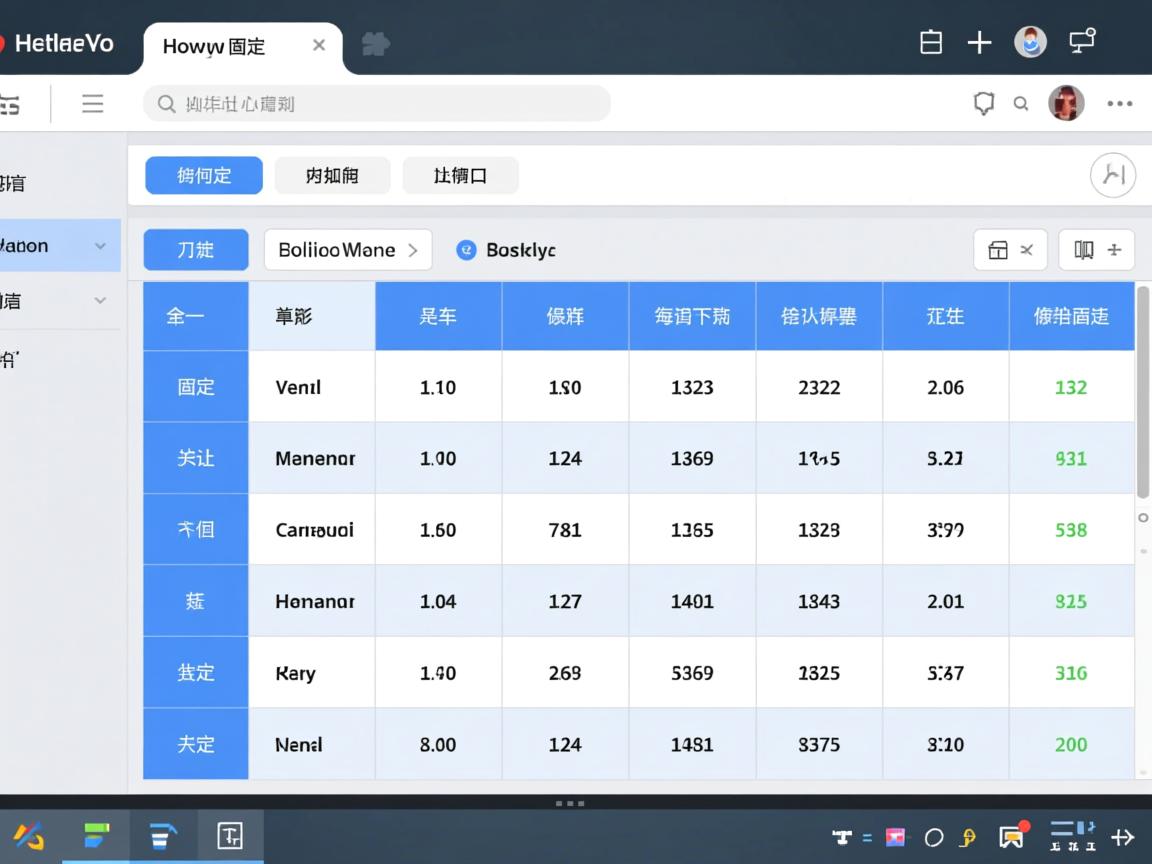The width and height of the screenshot is (1152, 864).
Task: Click the hamburger menu icon beside the search bar
Action: pyautogui.click(x=92, y=103)
